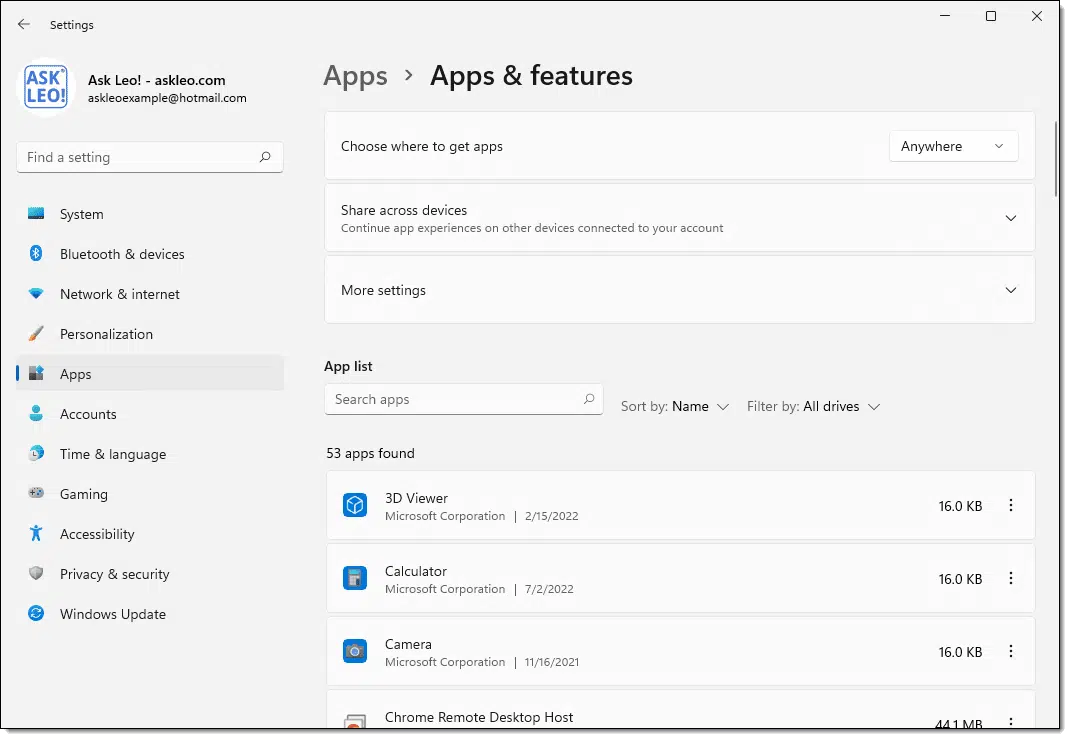Click the Camera app name
1070x739 pixels.
click(x=408, y=645)
